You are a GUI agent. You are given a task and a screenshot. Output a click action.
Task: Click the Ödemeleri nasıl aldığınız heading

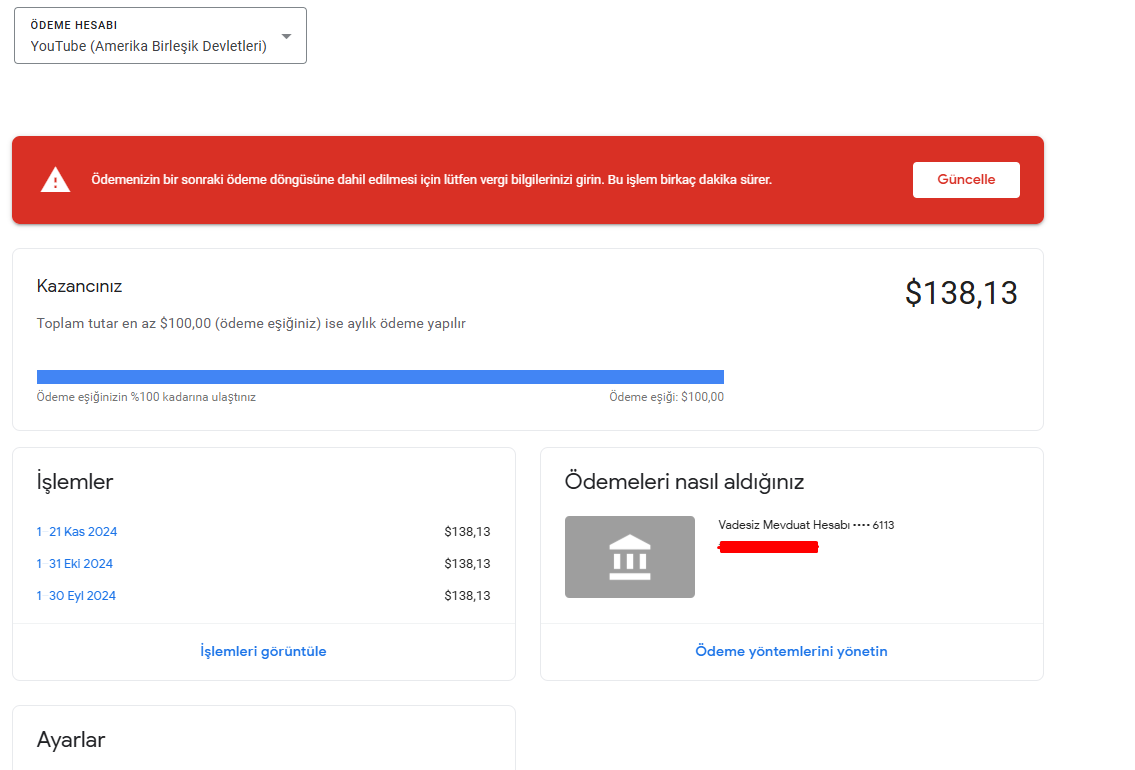tap(684, 481)
